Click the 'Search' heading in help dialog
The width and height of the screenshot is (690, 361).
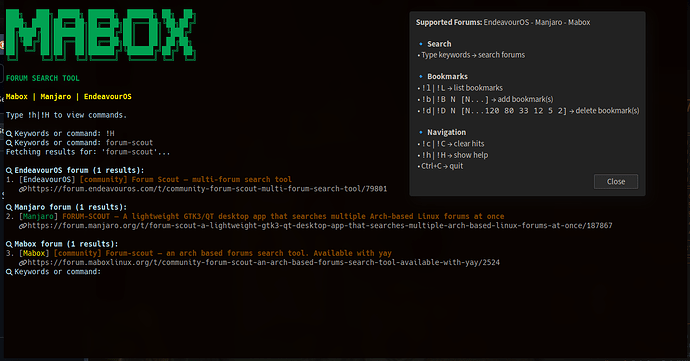point(439,44)
